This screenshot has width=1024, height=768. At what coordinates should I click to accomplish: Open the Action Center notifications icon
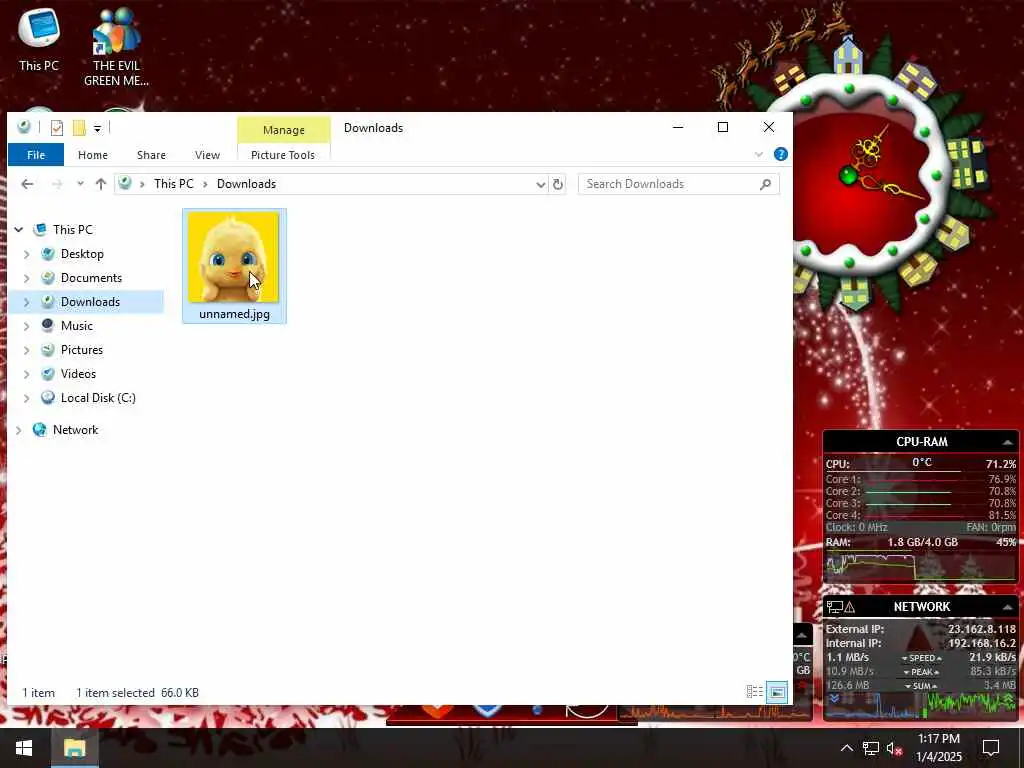(991, 748)
